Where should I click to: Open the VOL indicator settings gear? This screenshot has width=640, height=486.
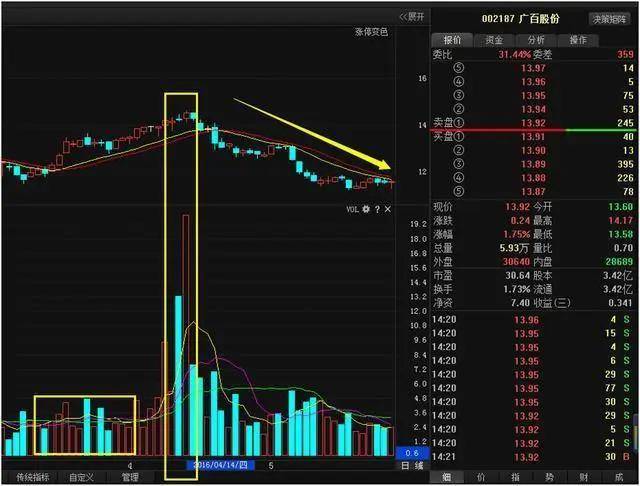point(366,209)
